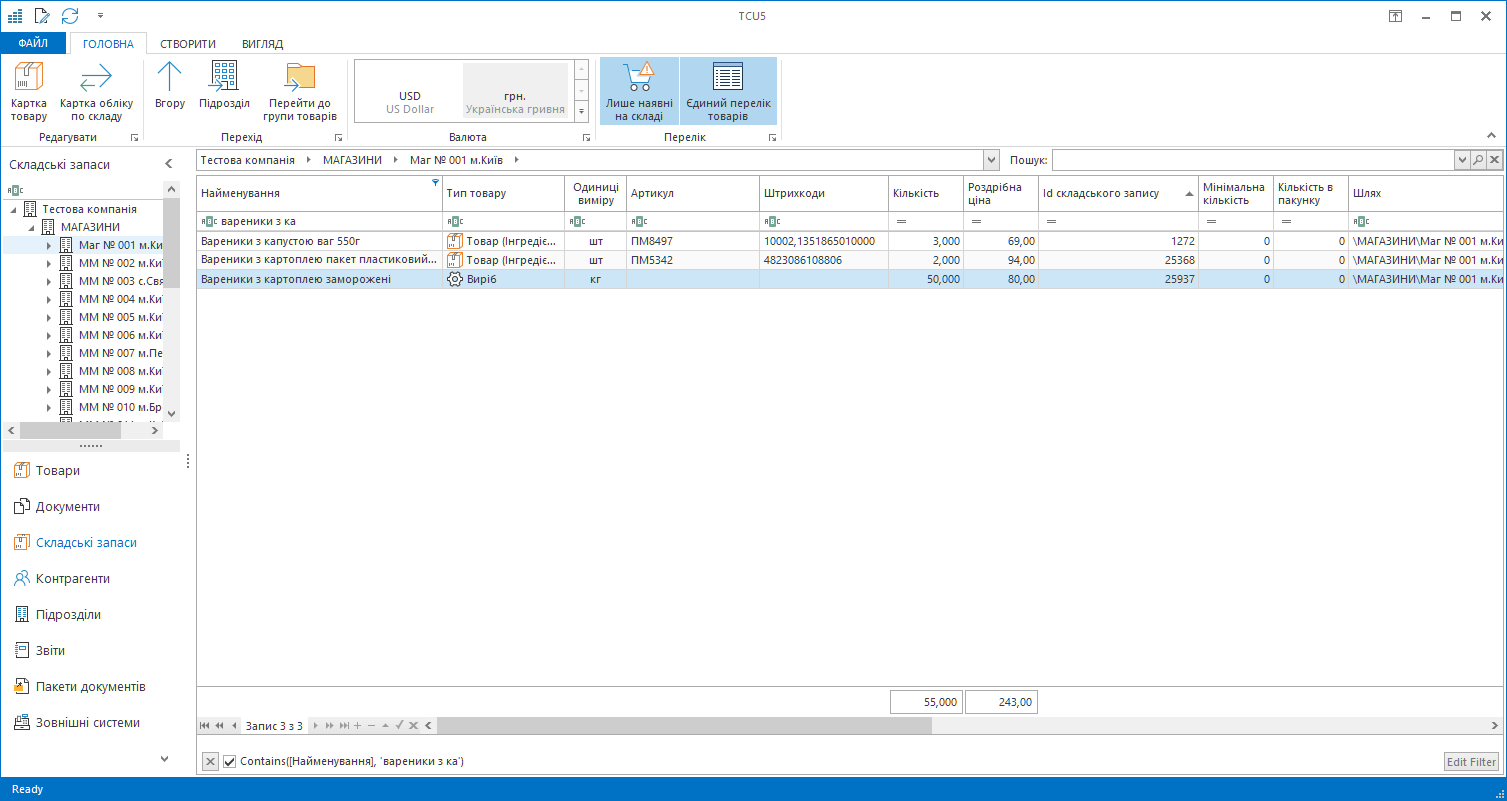Select грн. Українська гривня currency
1507x801 pixels.
click(x=515, y=91)
